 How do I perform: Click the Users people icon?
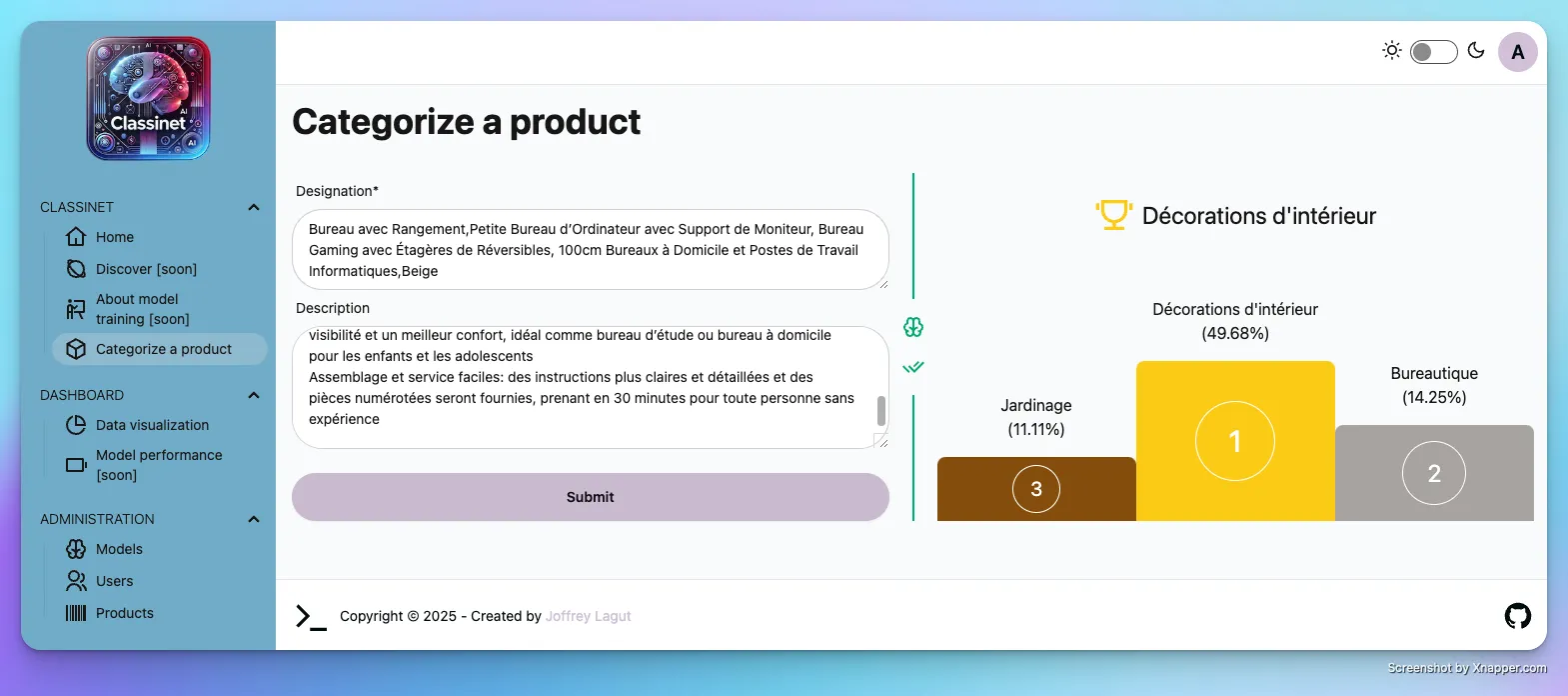76,581
